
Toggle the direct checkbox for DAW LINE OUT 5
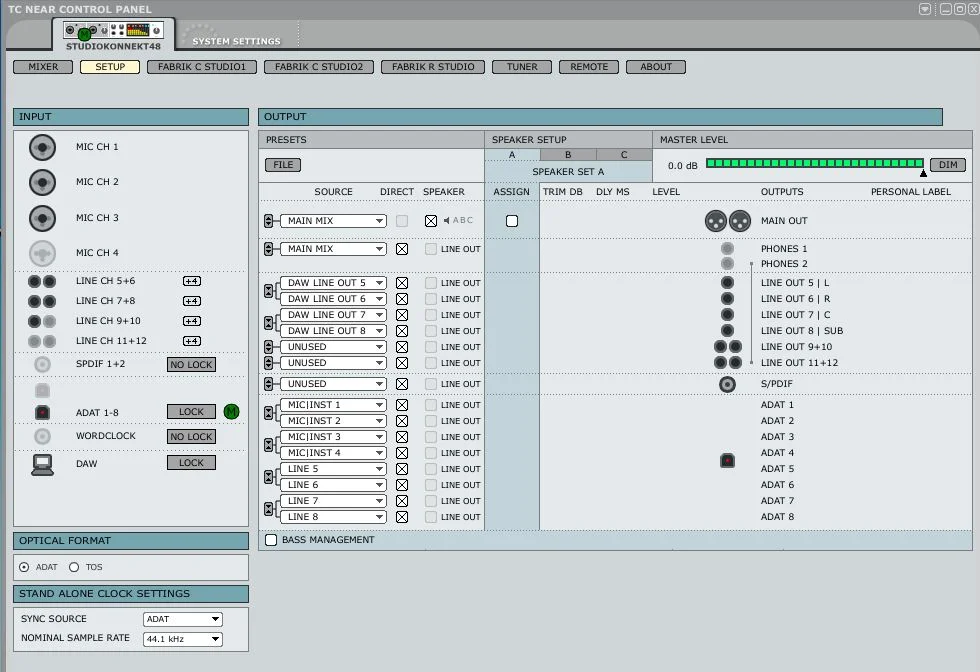click(402, 283)
